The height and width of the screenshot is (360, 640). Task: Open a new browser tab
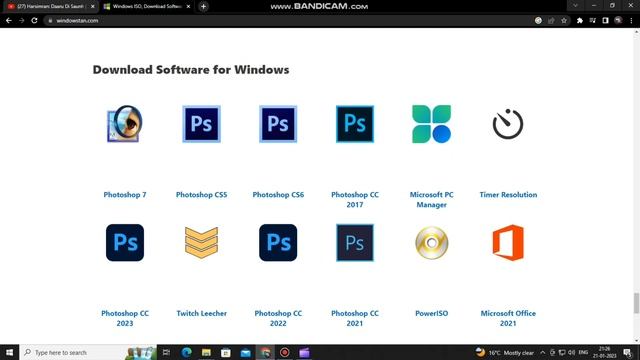pos(203,7)
